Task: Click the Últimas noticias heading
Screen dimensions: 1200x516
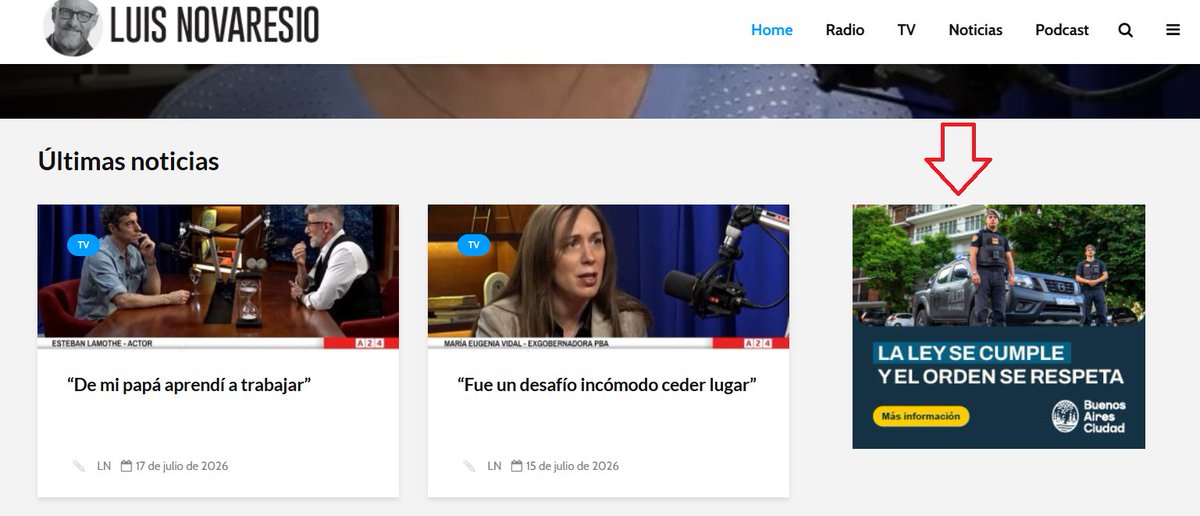Action: pos(128,160)
